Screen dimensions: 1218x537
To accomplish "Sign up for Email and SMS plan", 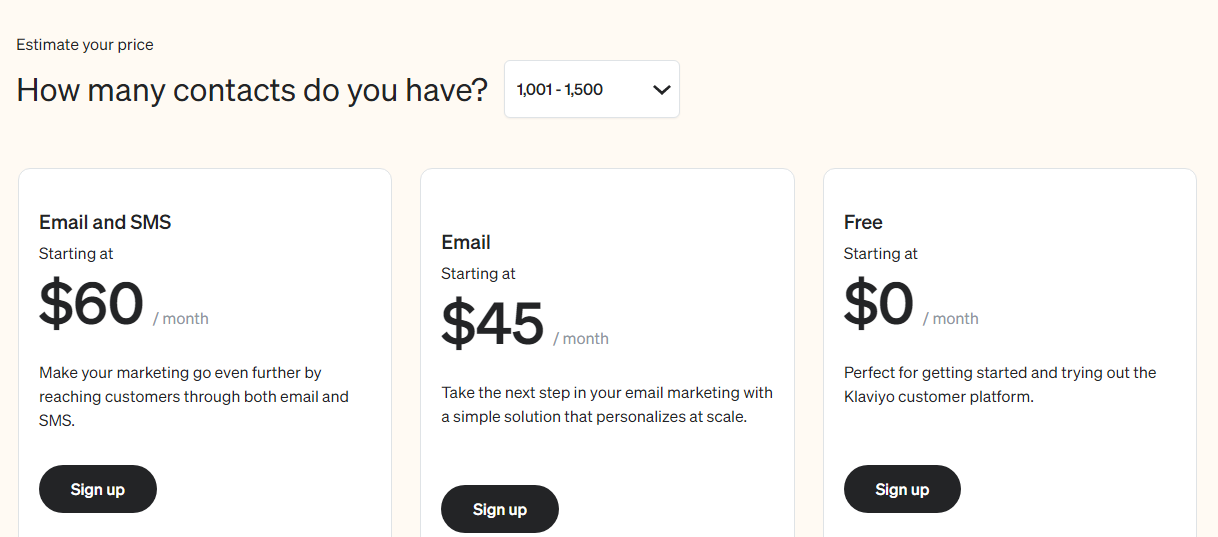I will (98, 489).
